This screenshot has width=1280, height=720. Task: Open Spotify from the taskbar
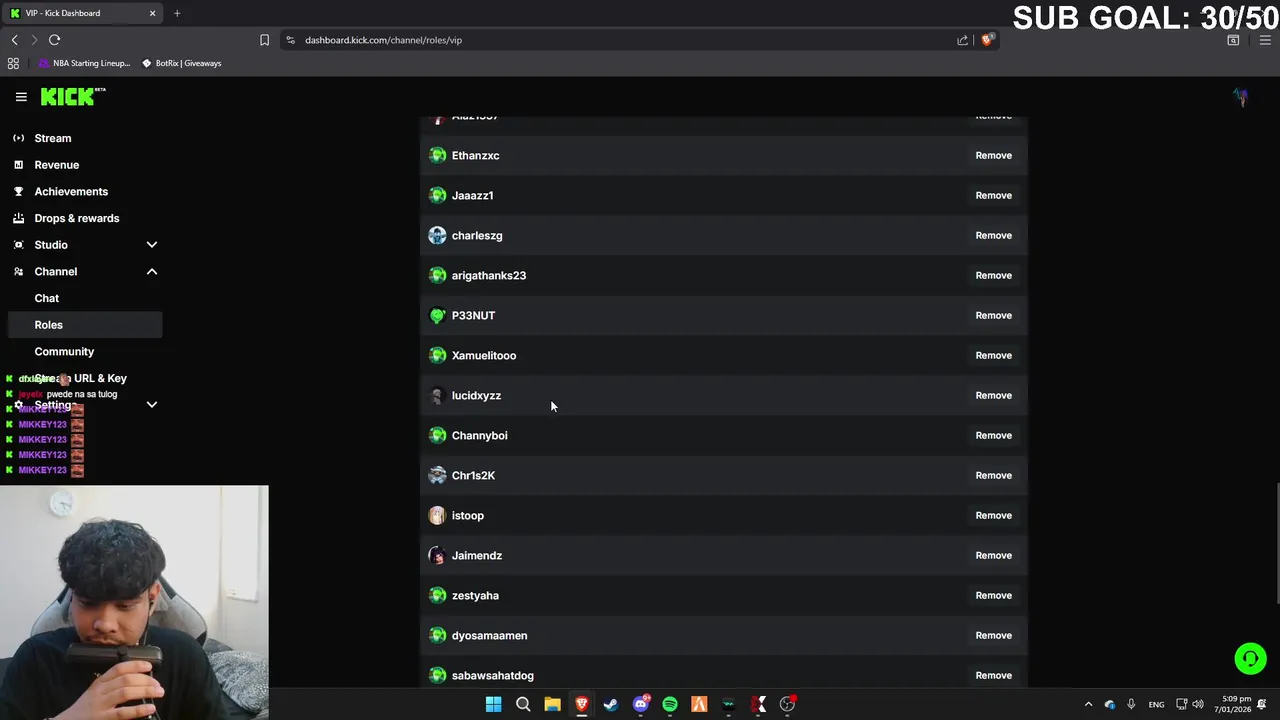point(670,704)
